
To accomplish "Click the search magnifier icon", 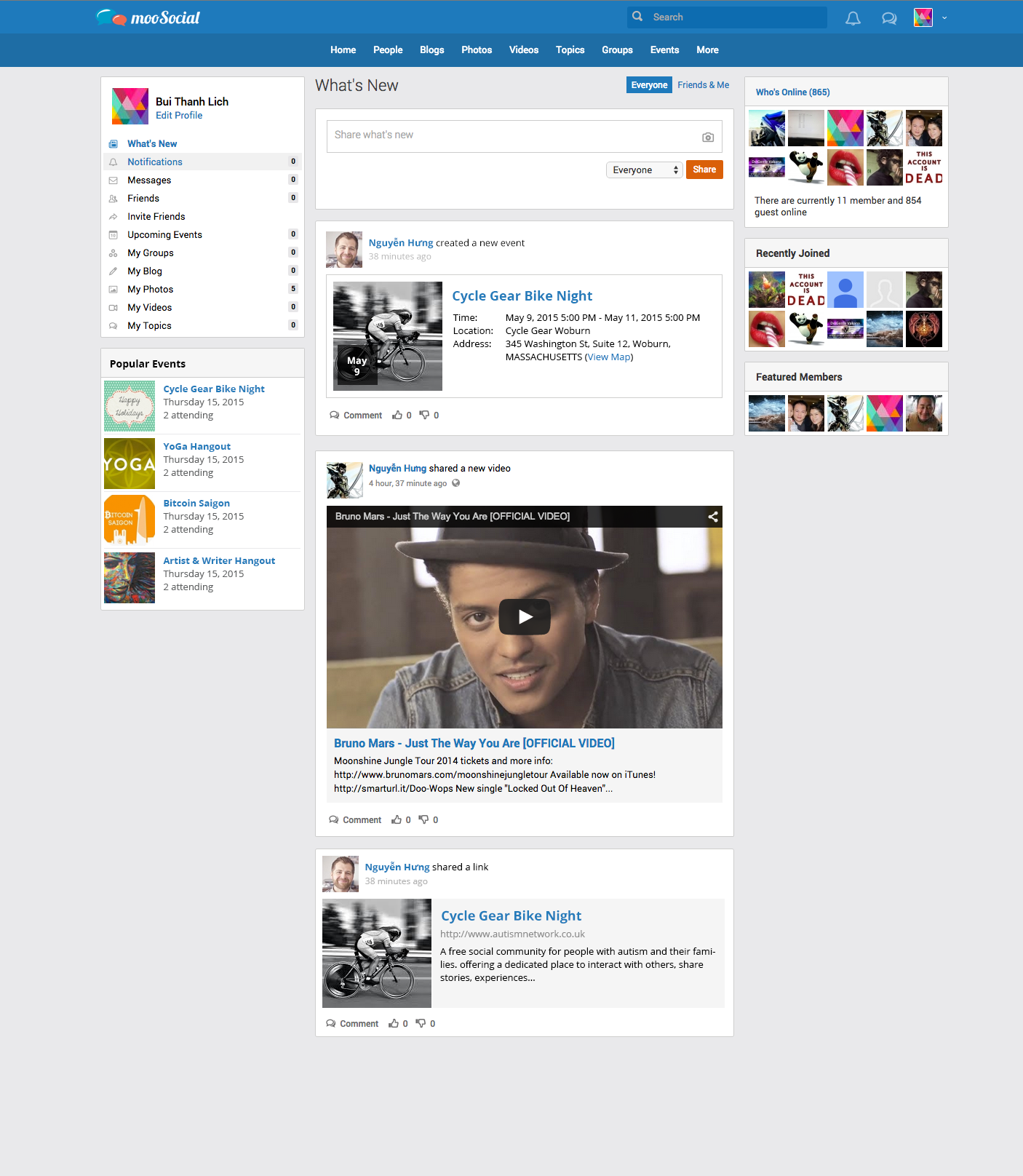I will point(637,17).
